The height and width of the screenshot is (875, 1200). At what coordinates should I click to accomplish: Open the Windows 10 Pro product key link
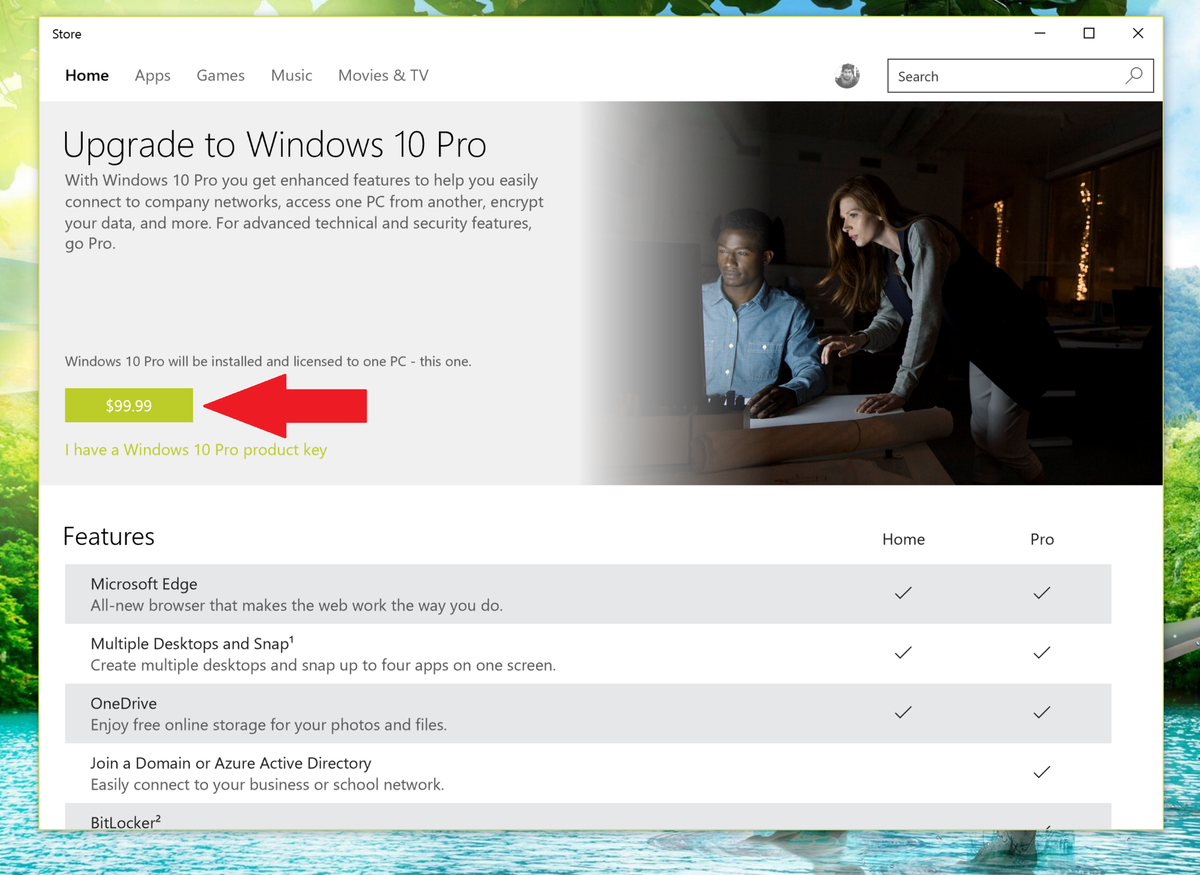click(195, 449)
